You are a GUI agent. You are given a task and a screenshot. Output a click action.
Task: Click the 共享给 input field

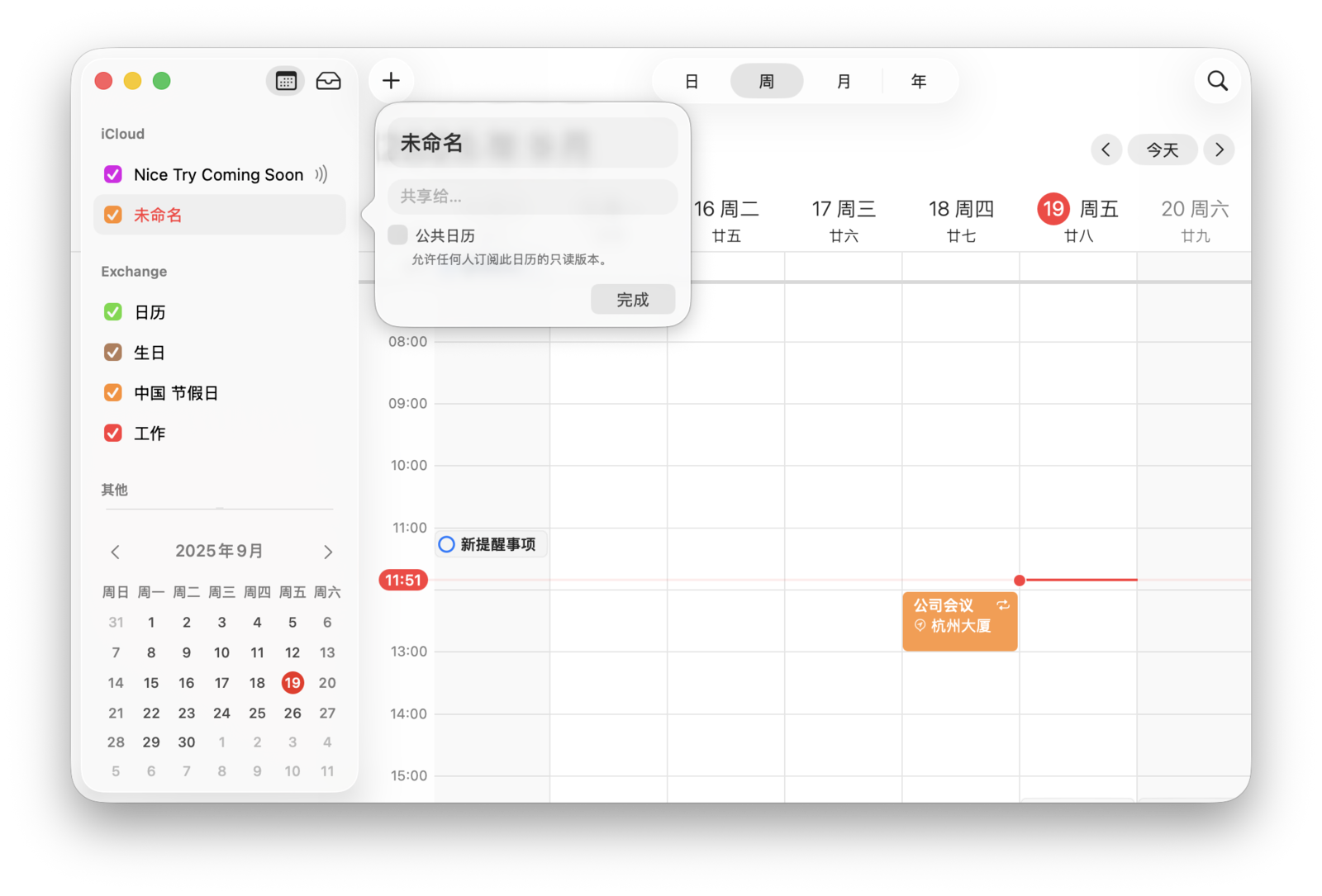click(532, 197)
